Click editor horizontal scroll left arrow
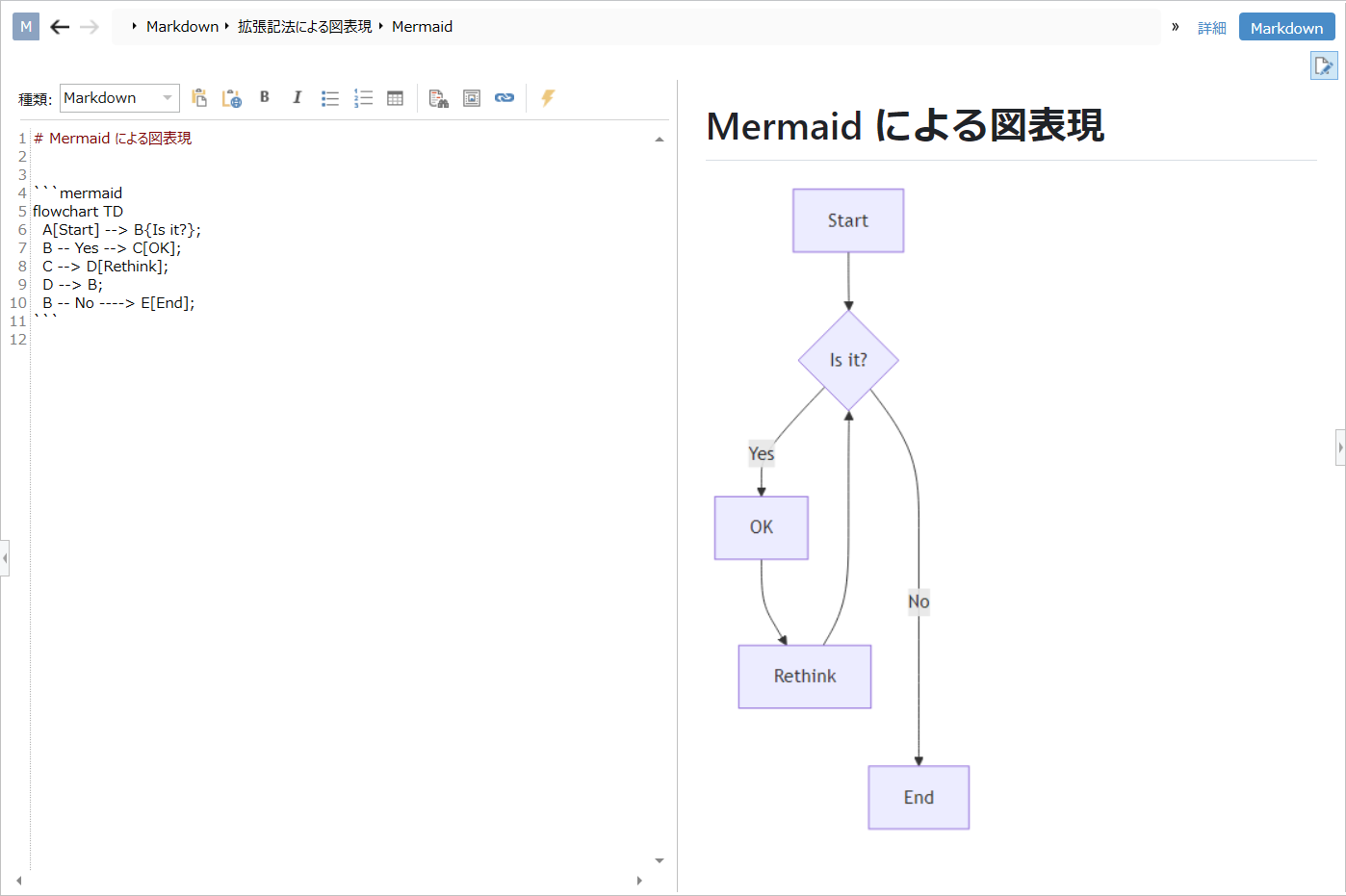This screenshot has height=896, width=1346. (x=18, y=881)
